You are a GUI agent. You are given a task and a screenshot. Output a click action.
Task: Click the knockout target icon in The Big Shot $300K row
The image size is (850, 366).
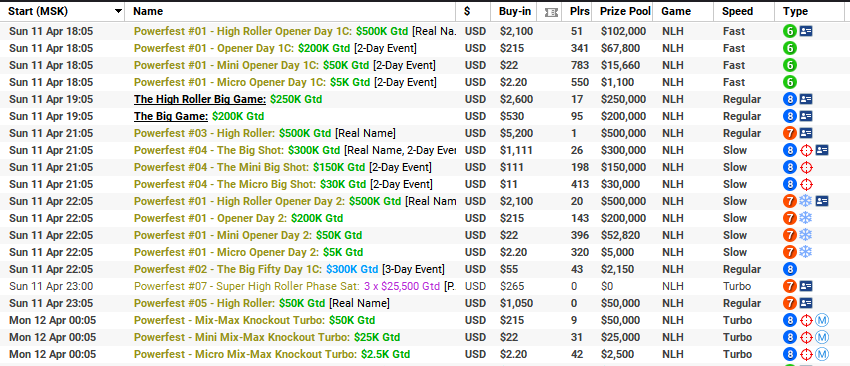806,150
